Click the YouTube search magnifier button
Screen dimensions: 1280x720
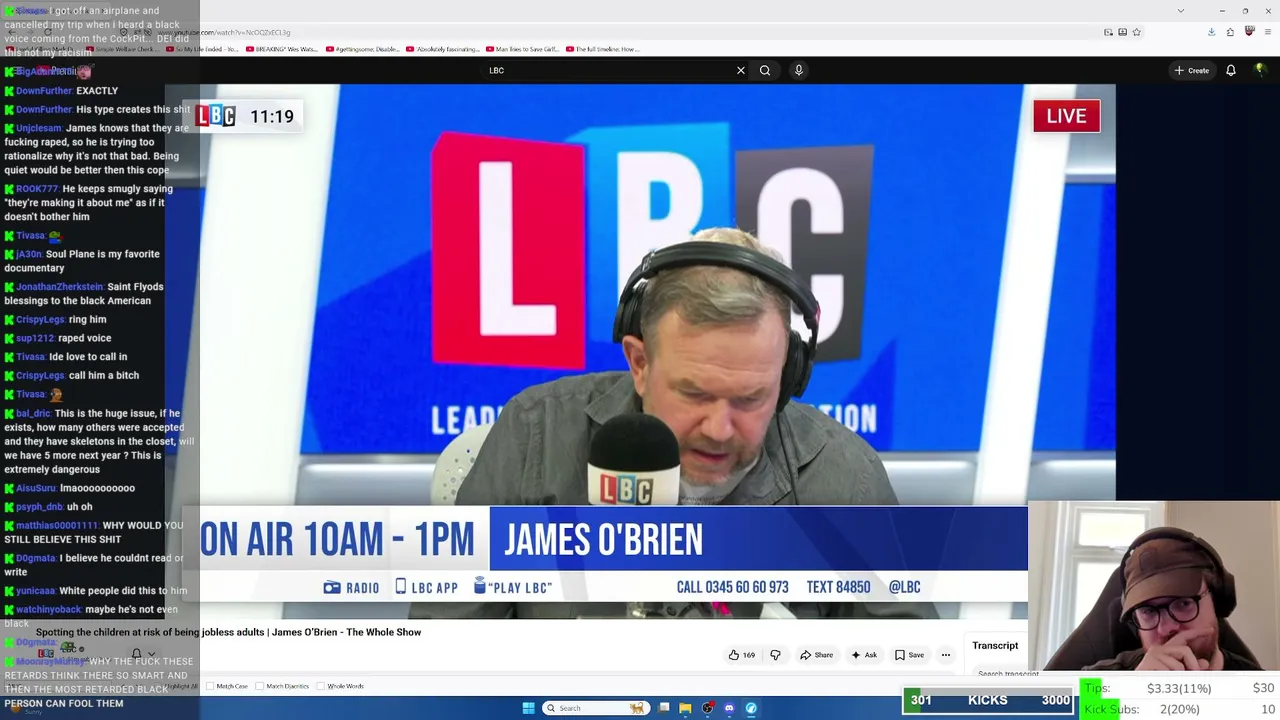click(x=765, y=70)
